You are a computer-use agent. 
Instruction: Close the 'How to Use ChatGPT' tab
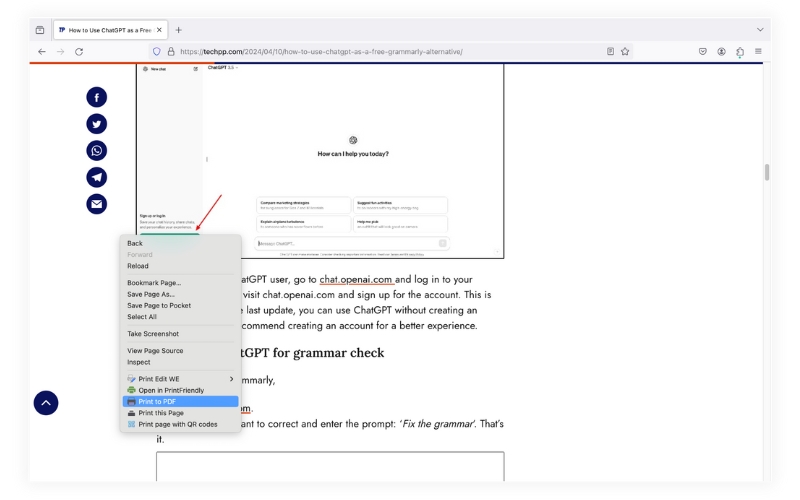(x=159, y=30)
